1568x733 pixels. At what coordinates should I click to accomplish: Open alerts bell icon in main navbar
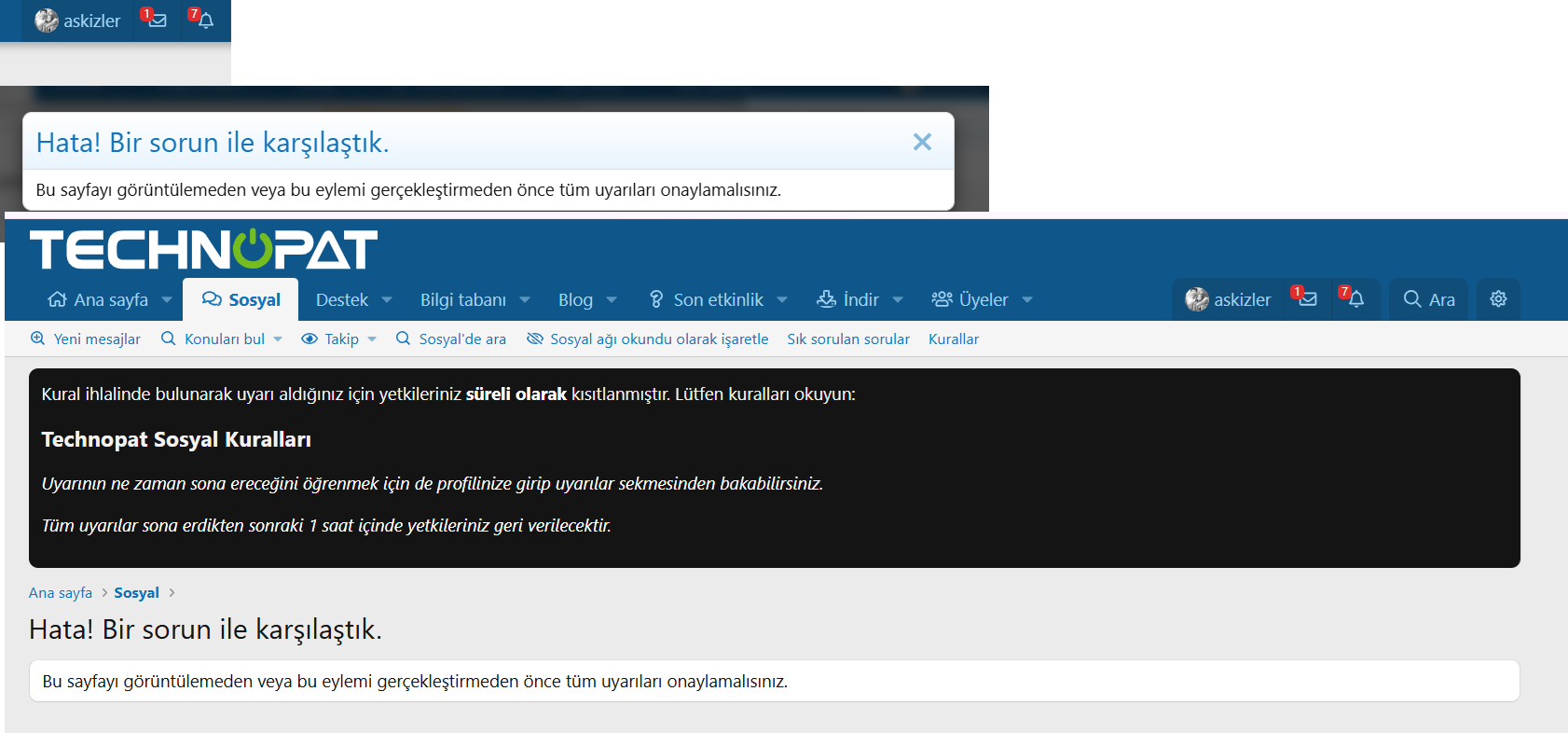click(x=1355, y=299)
